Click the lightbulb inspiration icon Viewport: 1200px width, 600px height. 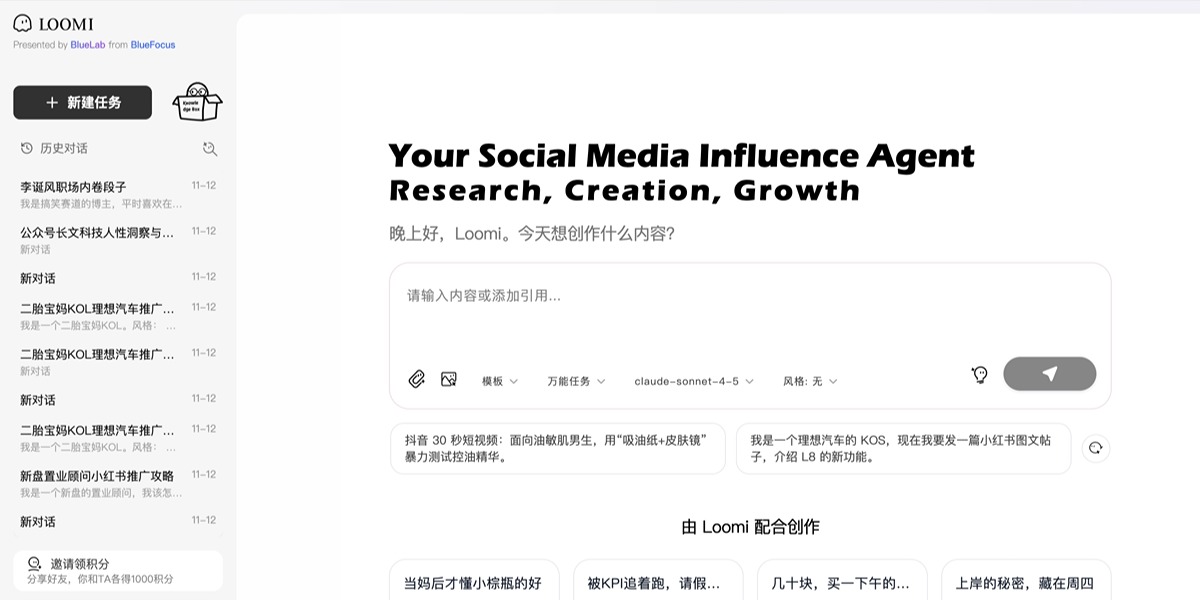pyautogui.click(x=980, y=375)
